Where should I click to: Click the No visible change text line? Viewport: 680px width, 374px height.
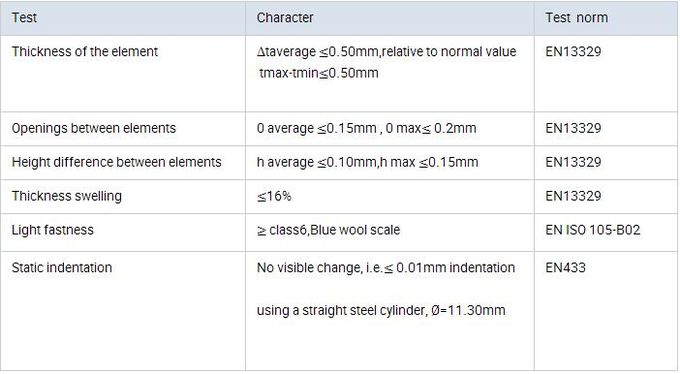pyautogui.click(x=386, y=268)
